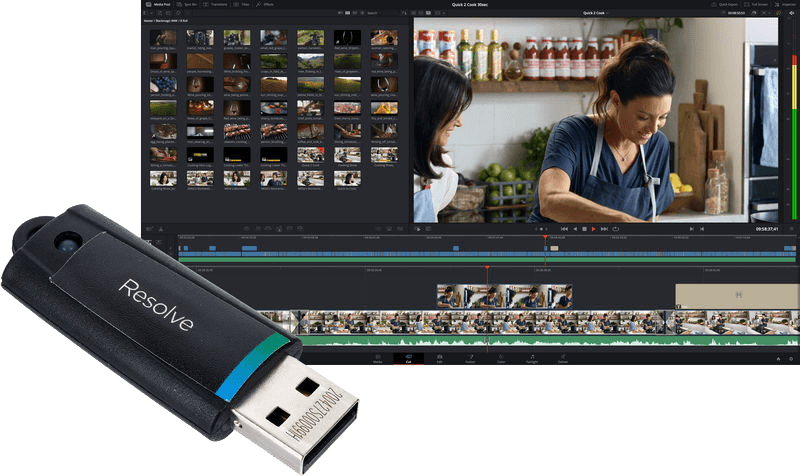Open the Sync Bin panel
Screen dimensions: 800x476
187,4
